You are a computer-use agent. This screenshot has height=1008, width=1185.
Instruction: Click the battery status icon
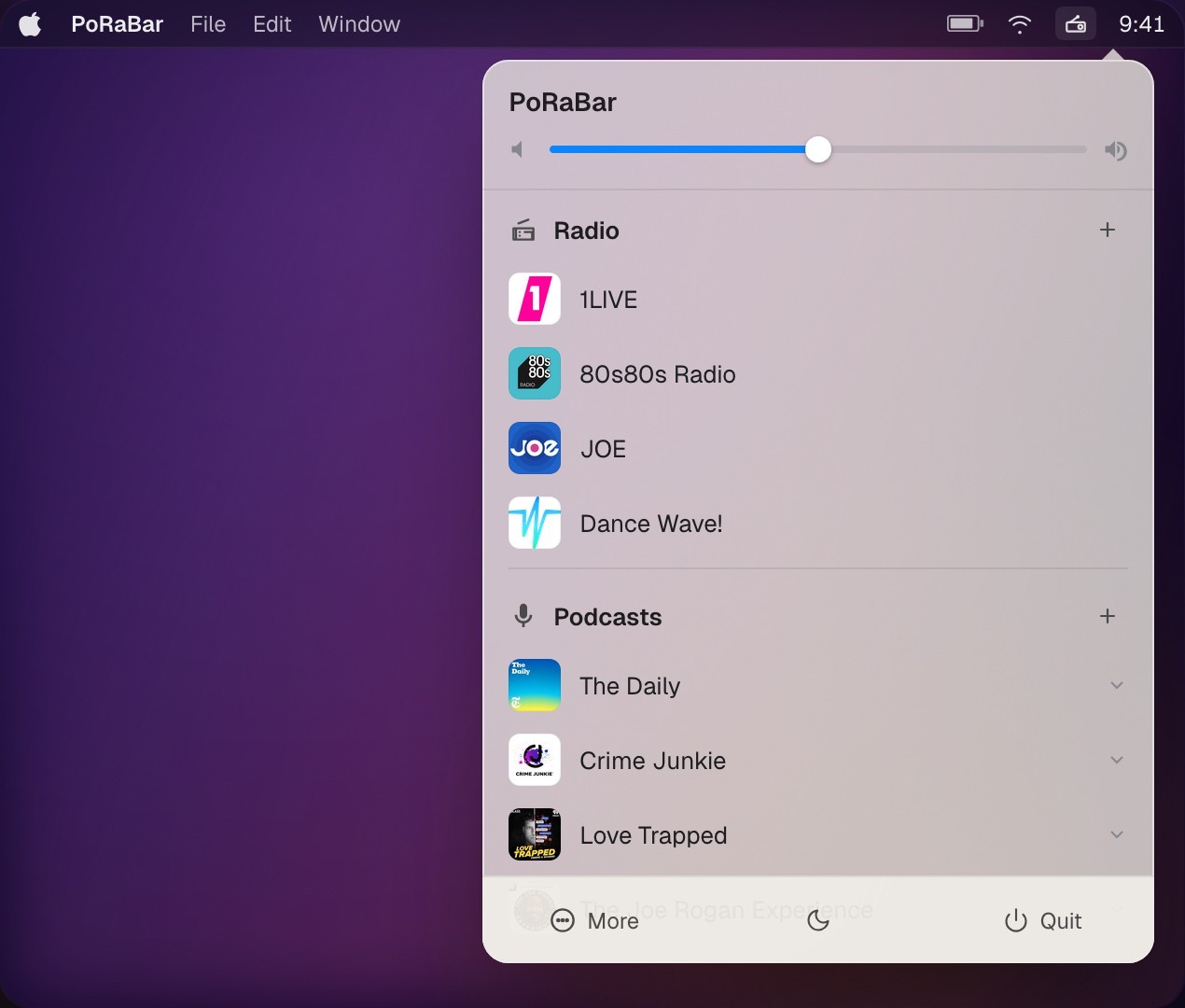point(965,23)
